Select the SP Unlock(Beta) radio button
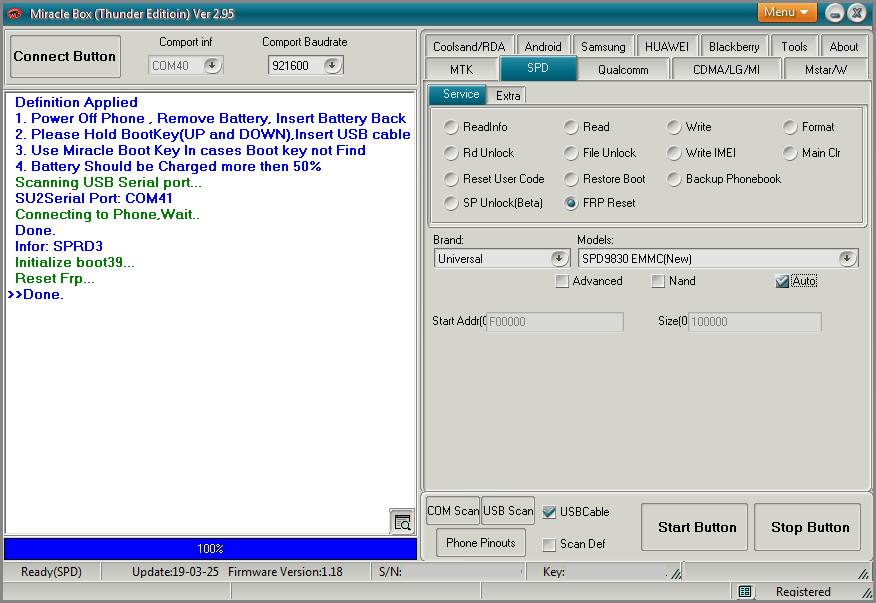This screenshot has height=603, width=876. (451, 203)
